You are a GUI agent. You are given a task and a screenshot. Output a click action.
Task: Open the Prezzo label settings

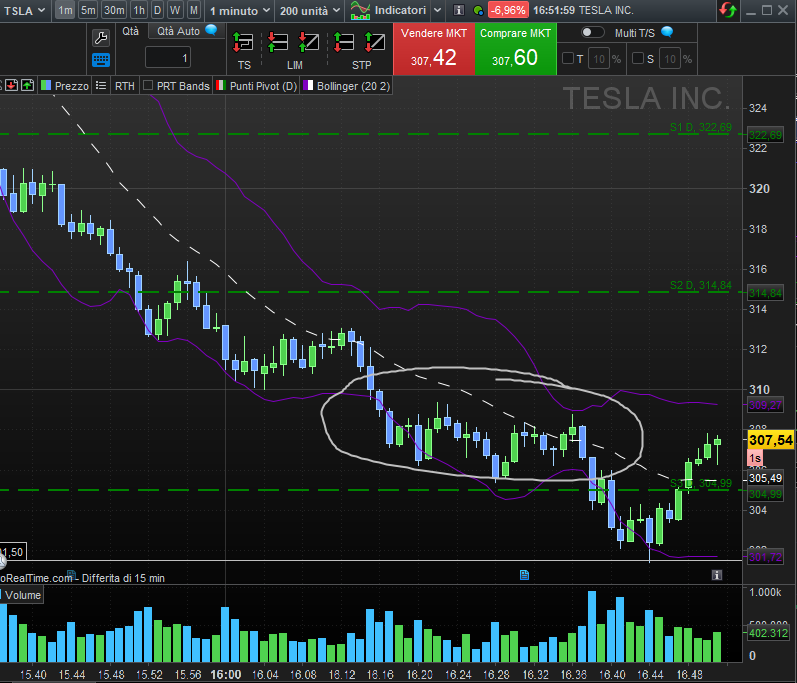(x=72, y=86)
